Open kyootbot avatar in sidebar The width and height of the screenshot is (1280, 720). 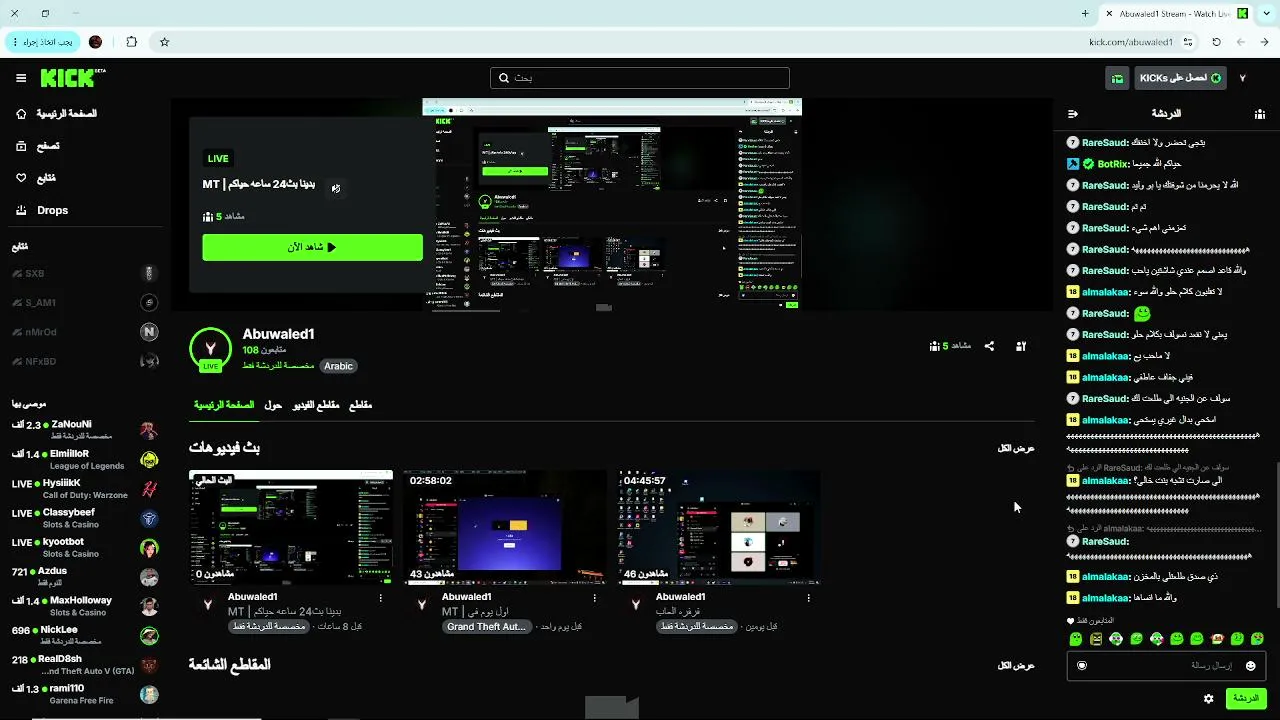149,548
